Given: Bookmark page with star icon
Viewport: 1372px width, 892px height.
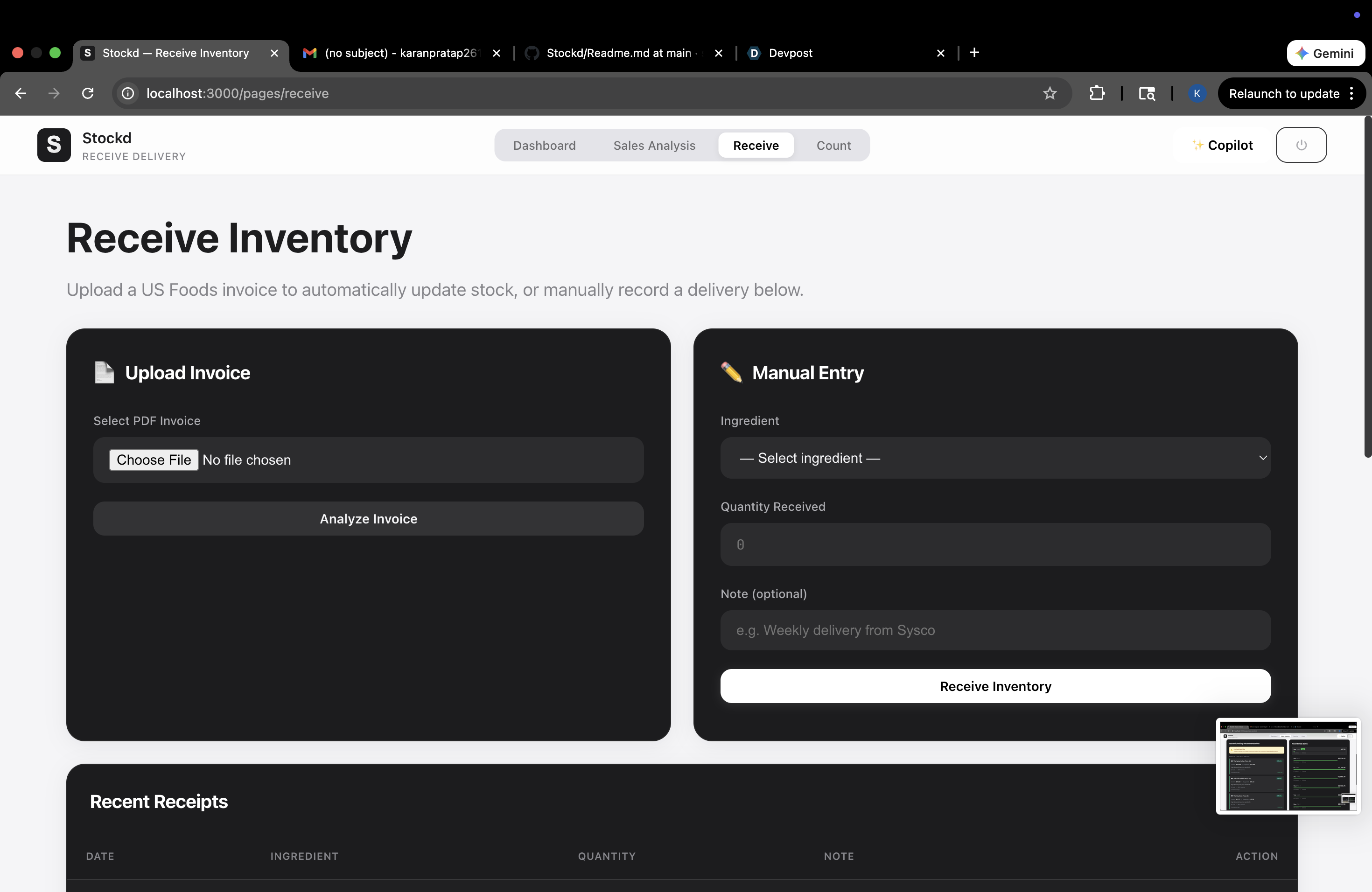Looking at the screenshot, I should pyautogui.click(x=1049, y=93).
